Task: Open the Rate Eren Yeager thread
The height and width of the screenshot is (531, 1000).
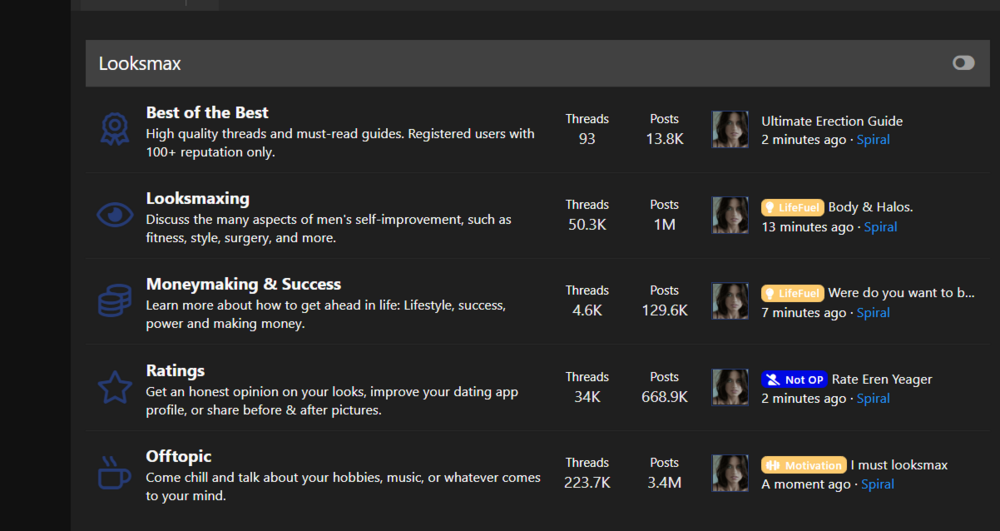Action: click(x=881, y=379)
